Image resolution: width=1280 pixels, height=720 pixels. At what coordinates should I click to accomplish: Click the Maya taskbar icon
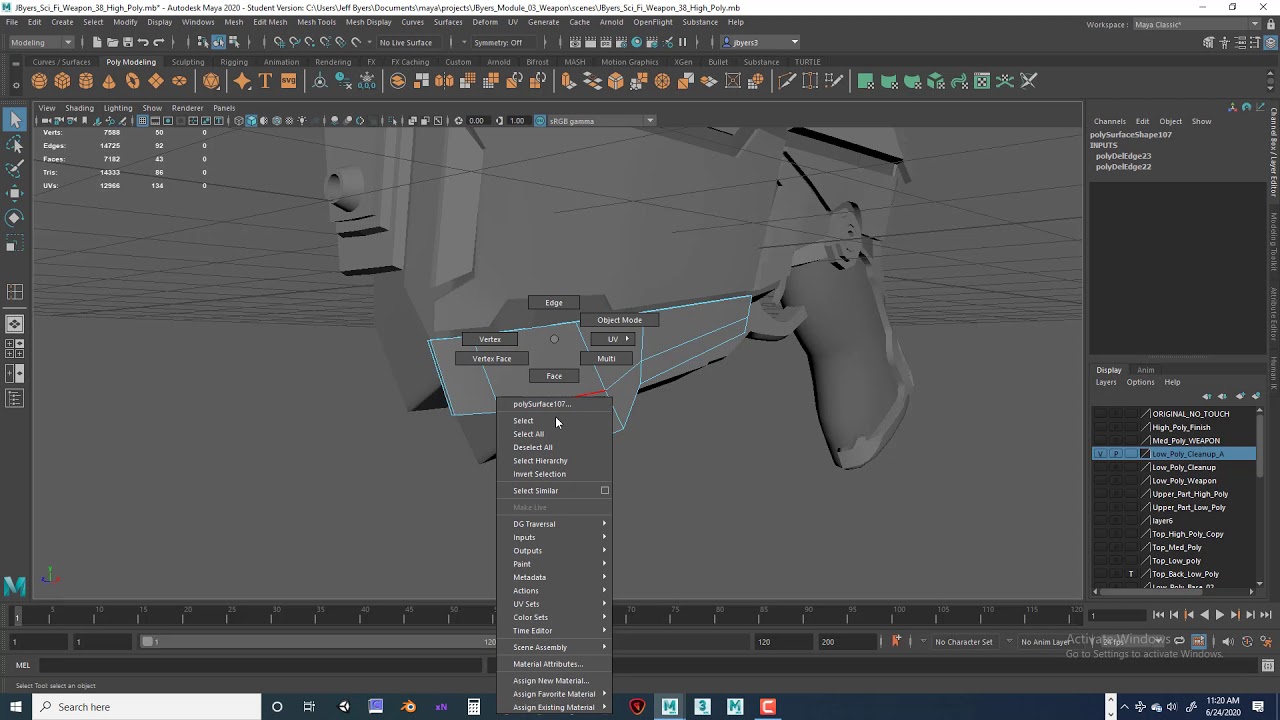pyautogui.click(x=669, y=706)
